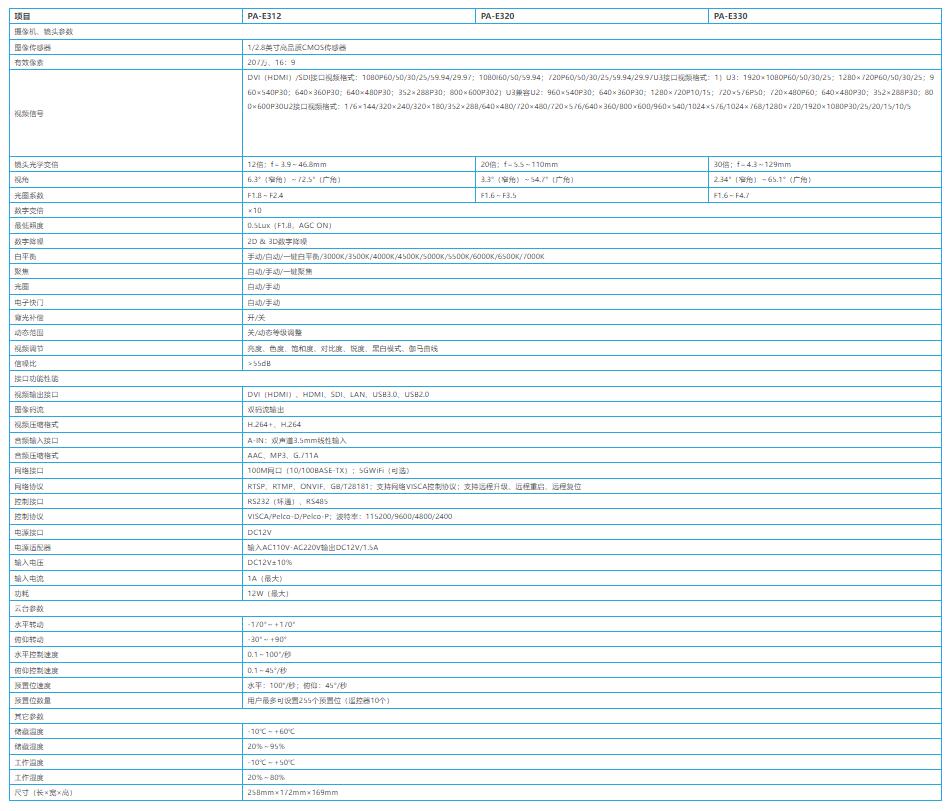Click the 摄像机、镜头参数 section heading

(44, 32)
